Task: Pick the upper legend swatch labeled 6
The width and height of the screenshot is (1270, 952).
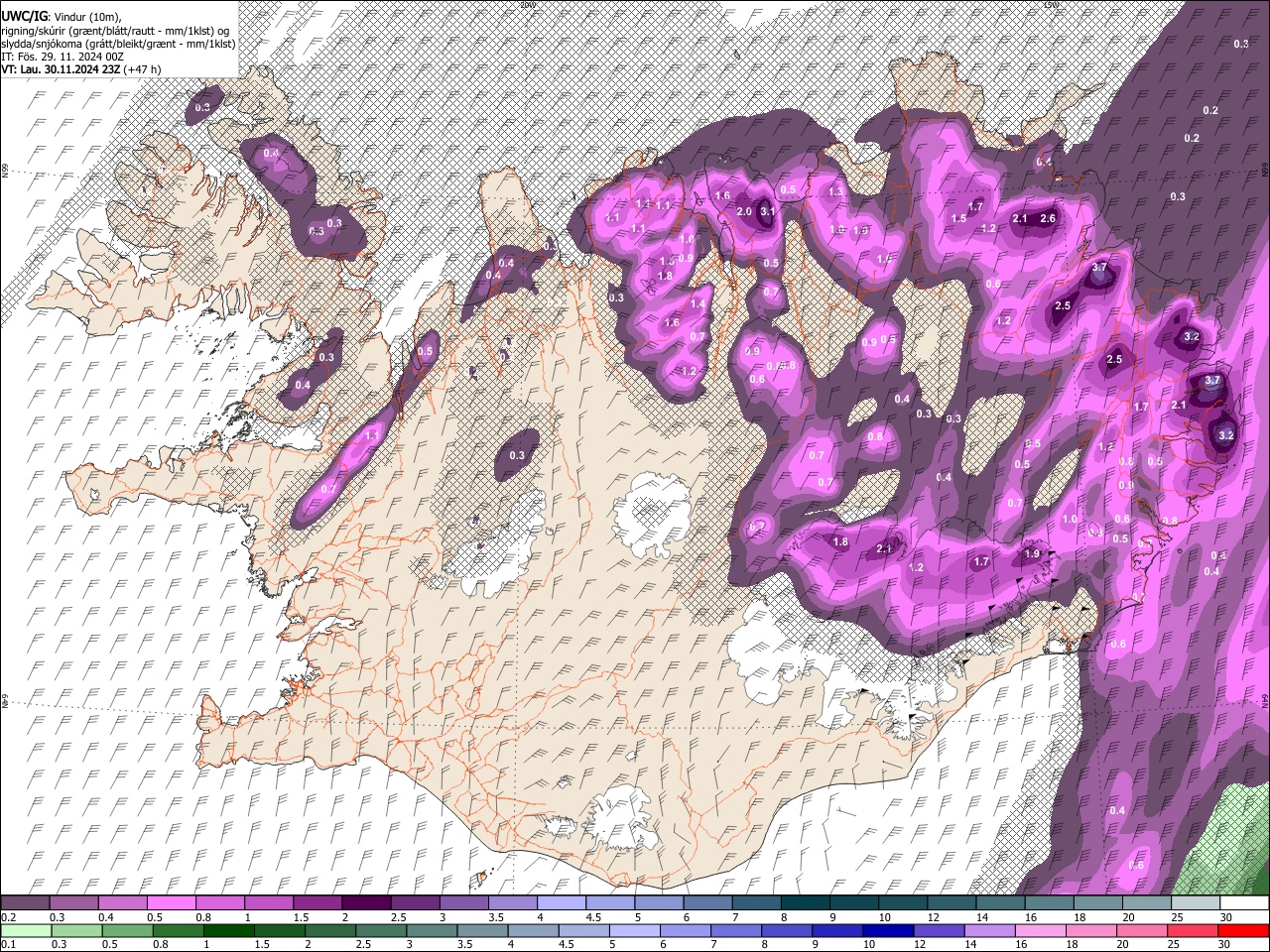Action: pyautogui.click(x=706, y=903)
